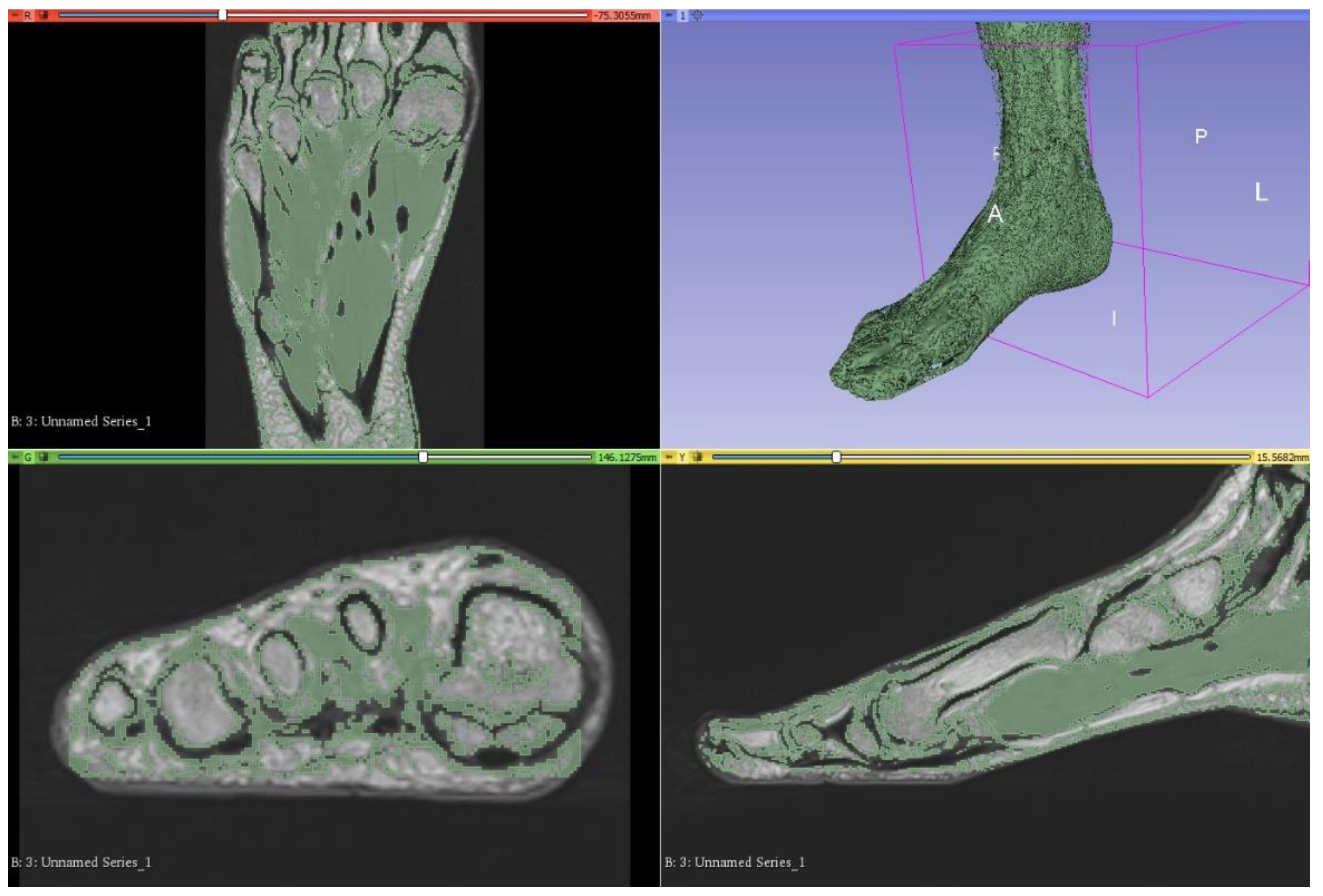
Task: Click the -75.3055mm offset value field
Action: (x=623, y=16)
